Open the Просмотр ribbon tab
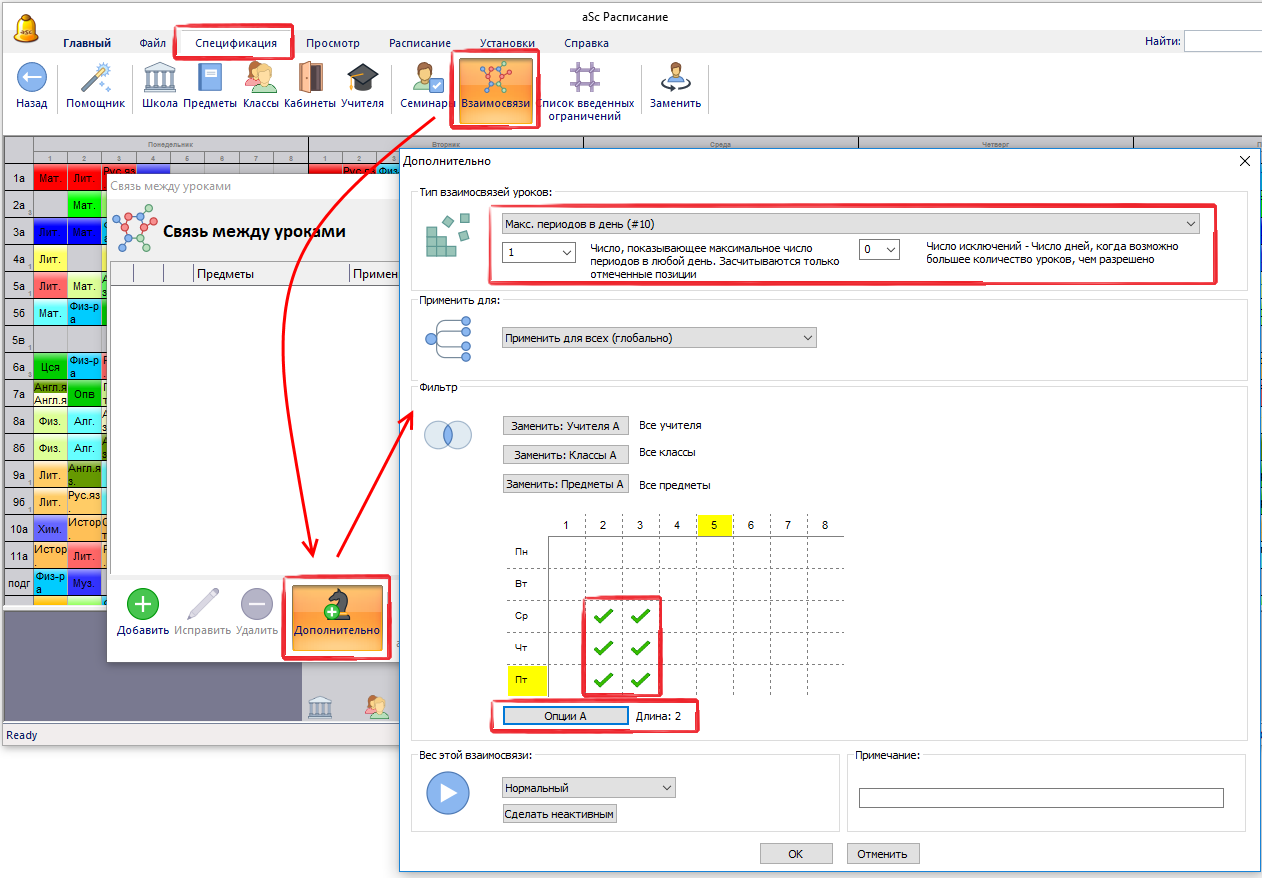The image size is (1265, 878). (333, 43)
